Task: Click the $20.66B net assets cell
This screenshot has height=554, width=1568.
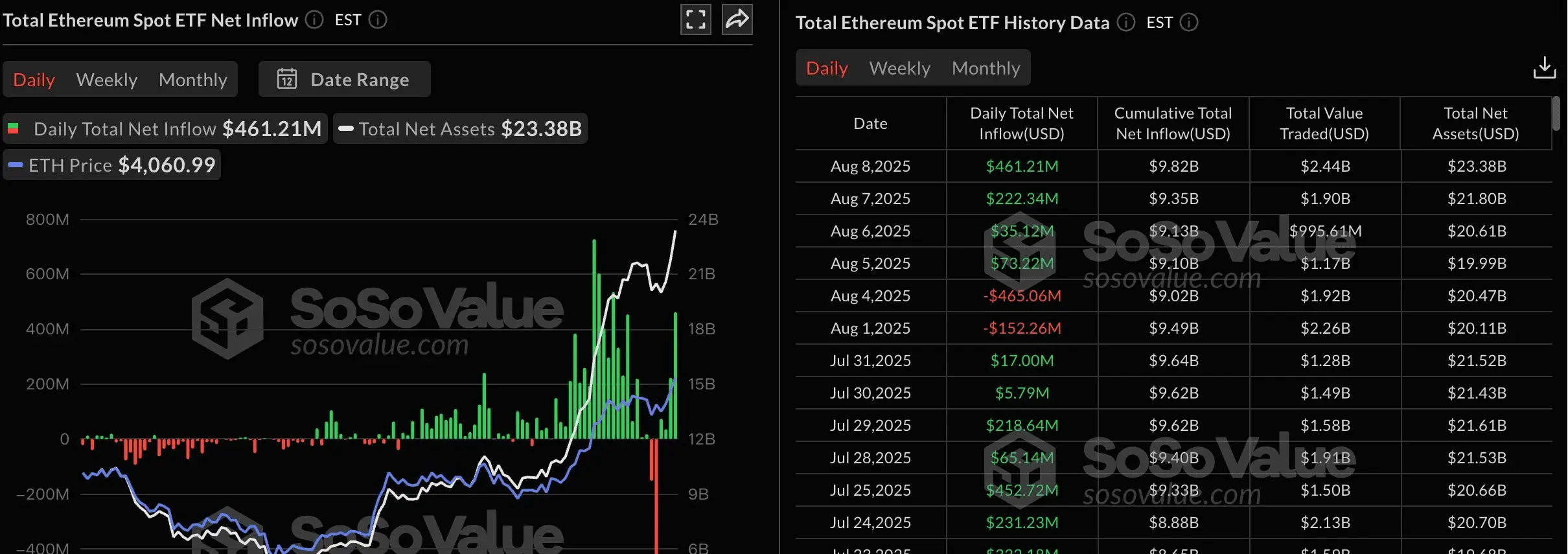Action: pyautogui.click(x=1477, y=490)
